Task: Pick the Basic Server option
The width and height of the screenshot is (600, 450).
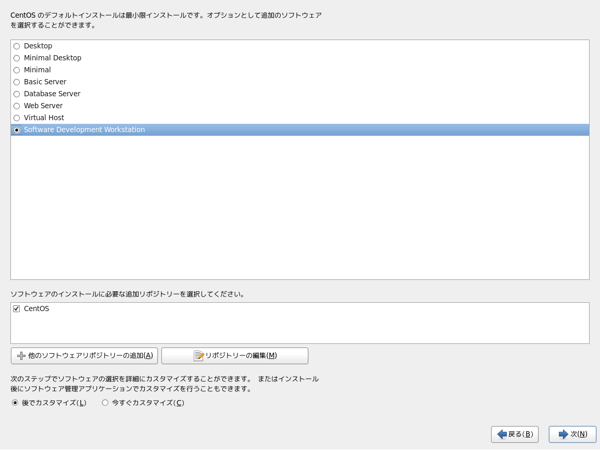Action: point(16,82)
